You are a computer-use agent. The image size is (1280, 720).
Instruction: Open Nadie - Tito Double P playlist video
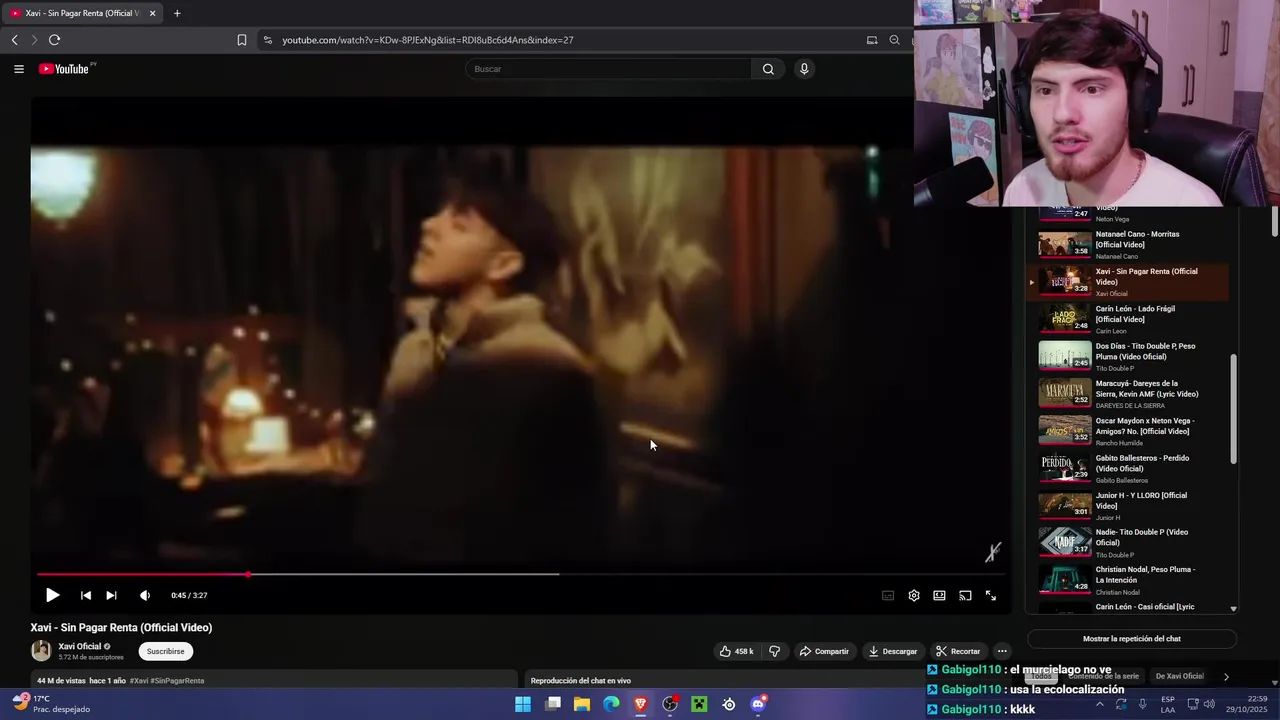[x=1128, y=543]
